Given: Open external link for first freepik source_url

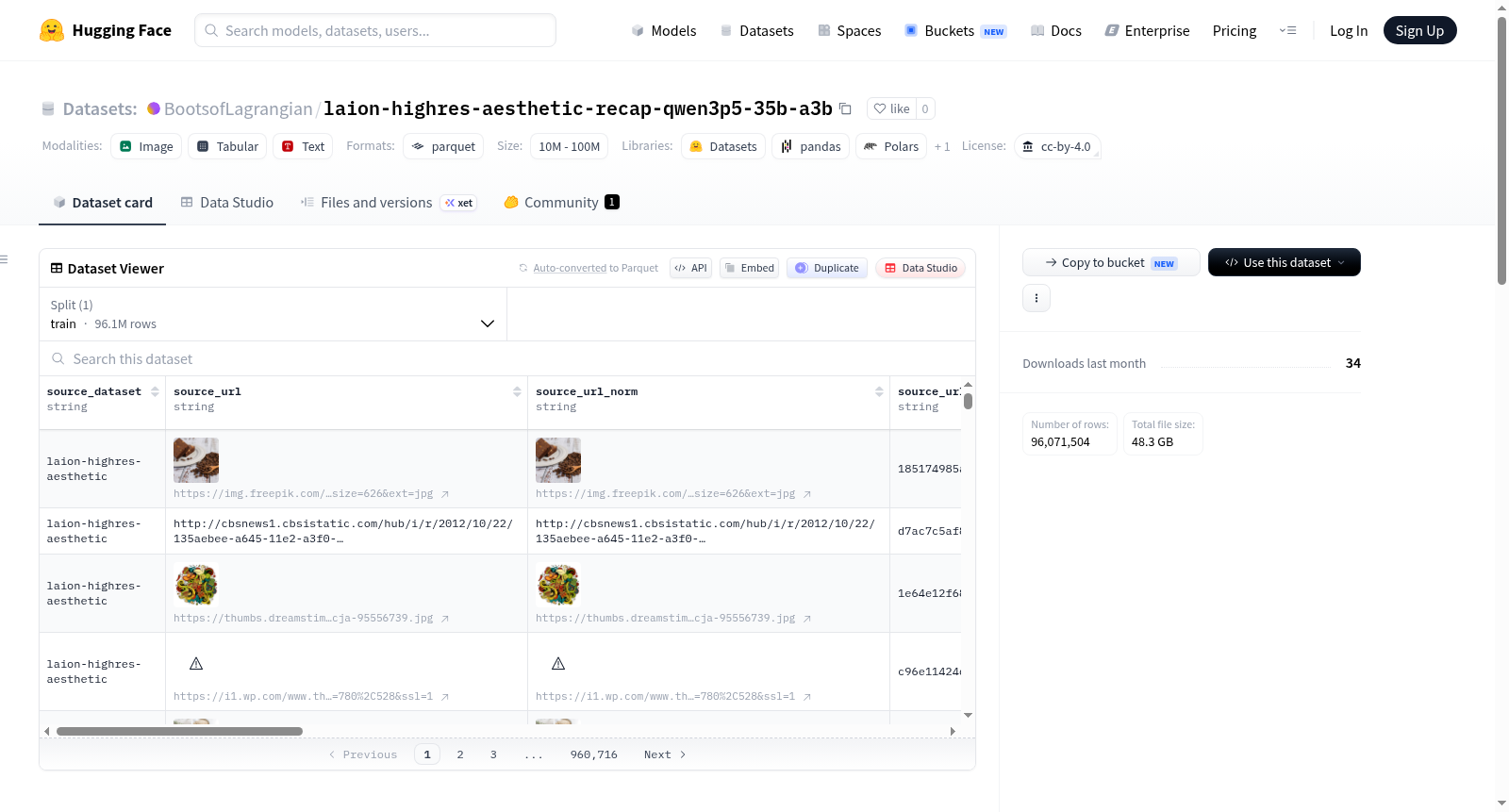Looking at the screenshot, I should click(445, 494).
